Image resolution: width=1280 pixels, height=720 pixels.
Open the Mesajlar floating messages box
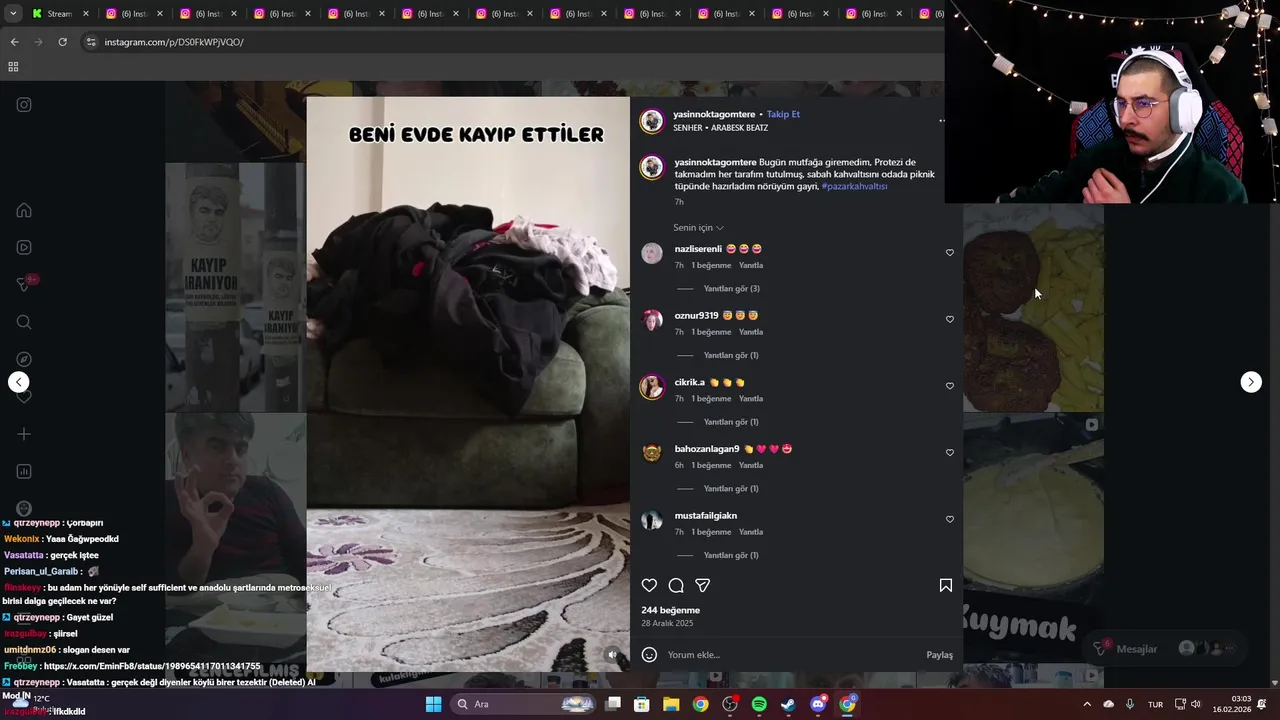(x=1165, y=649)
